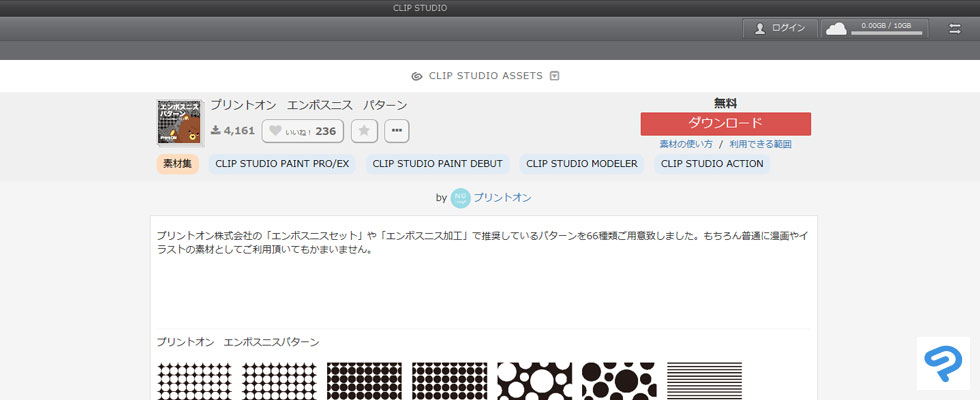The image size is (980, 400).
Task: Open the horizontal lines pattern thumbnail
Action: [704, 381]
